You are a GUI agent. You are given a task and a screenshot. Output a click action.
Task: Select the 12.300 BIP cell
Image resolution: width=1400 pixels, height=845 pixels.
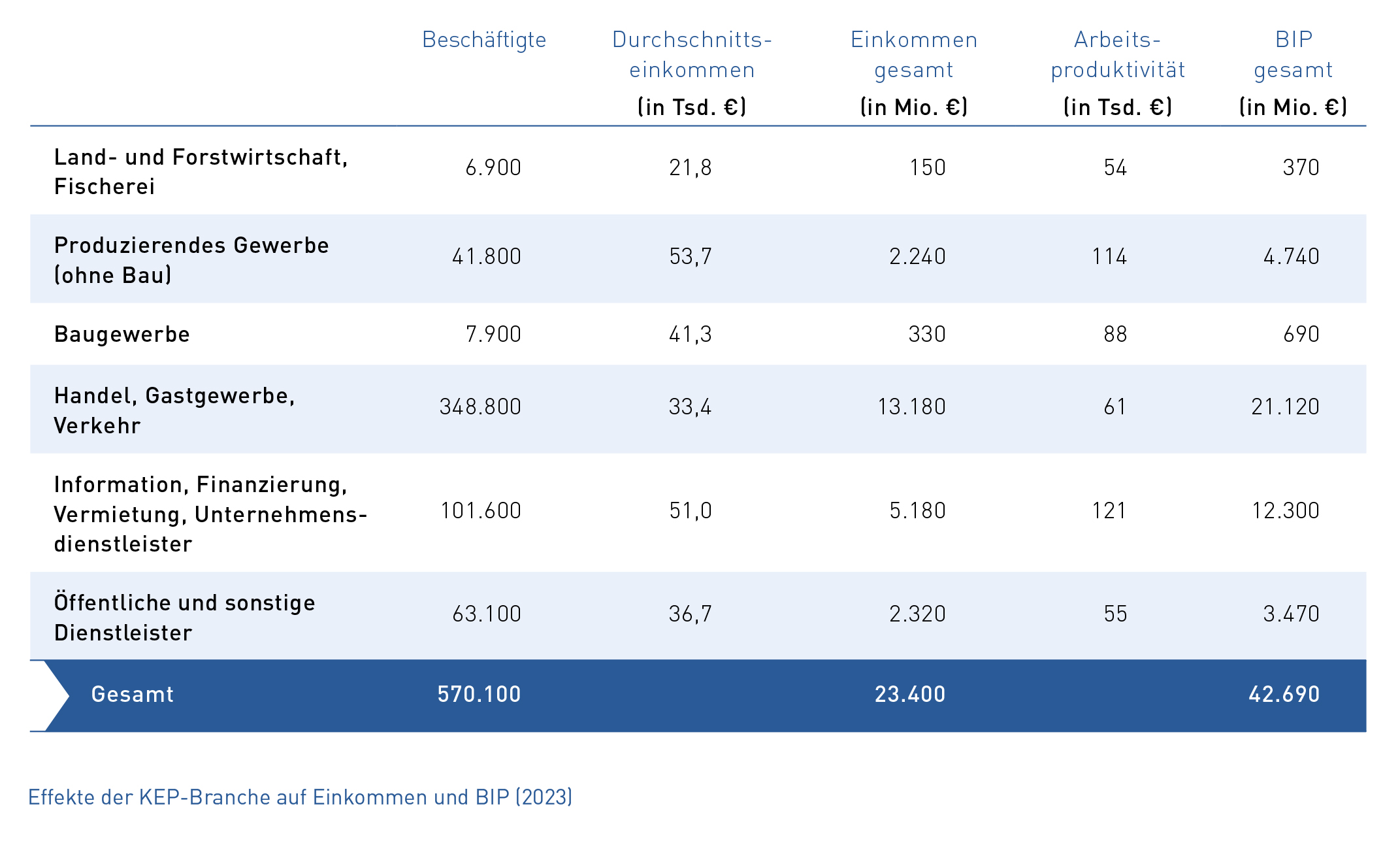pos(1285,511)
